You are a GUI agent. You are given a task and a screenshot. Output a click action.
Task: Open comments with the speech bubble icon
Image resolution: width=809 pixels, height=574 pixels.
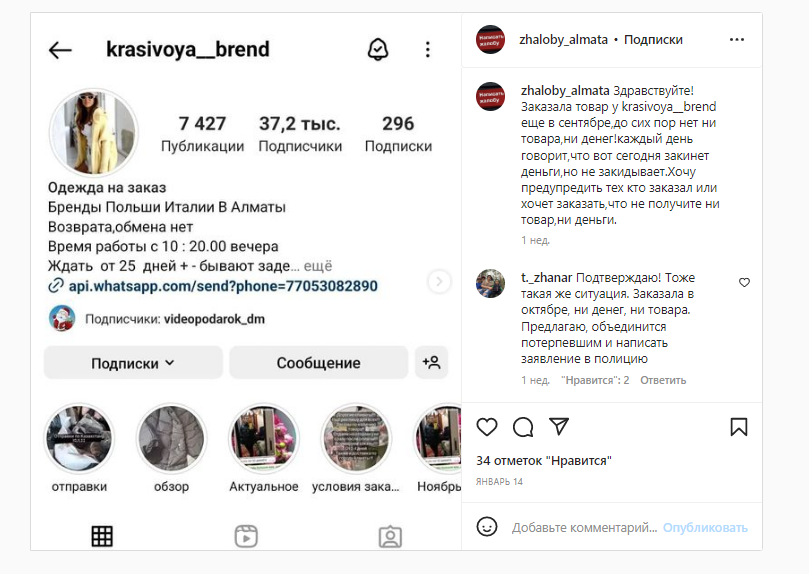tap(523, 427)
